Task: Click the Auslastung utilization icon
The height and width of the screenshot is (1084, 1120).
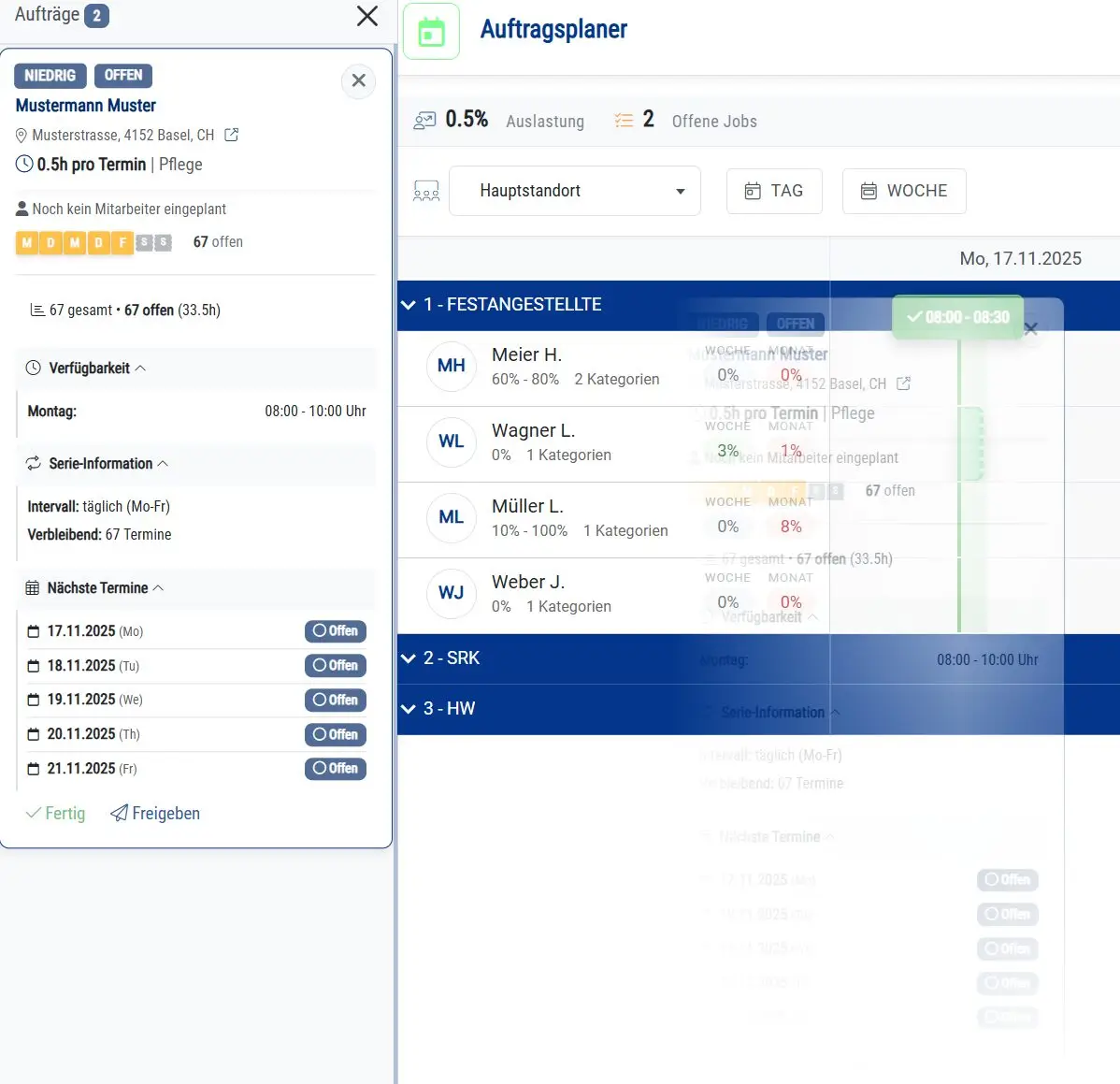Action: pos(424,121)
